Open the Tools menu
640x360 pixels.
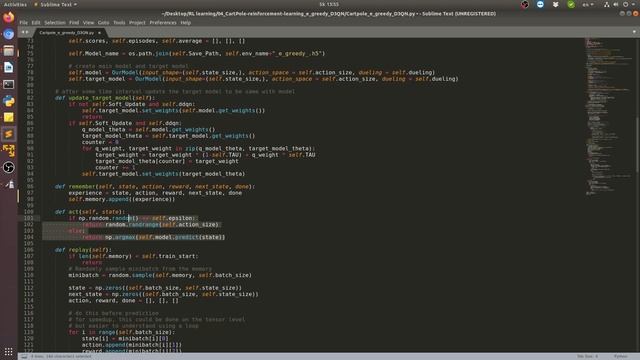(119, 23)
